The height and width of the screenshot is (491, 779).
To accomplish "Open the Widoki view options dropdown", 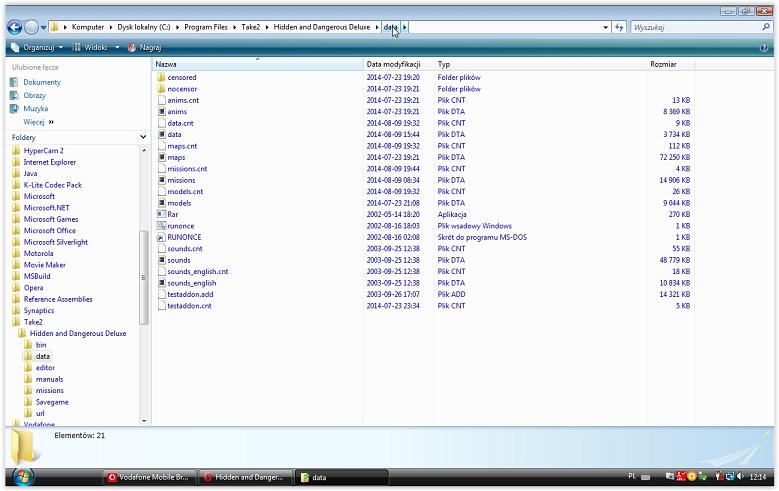I will pos(91,47).
